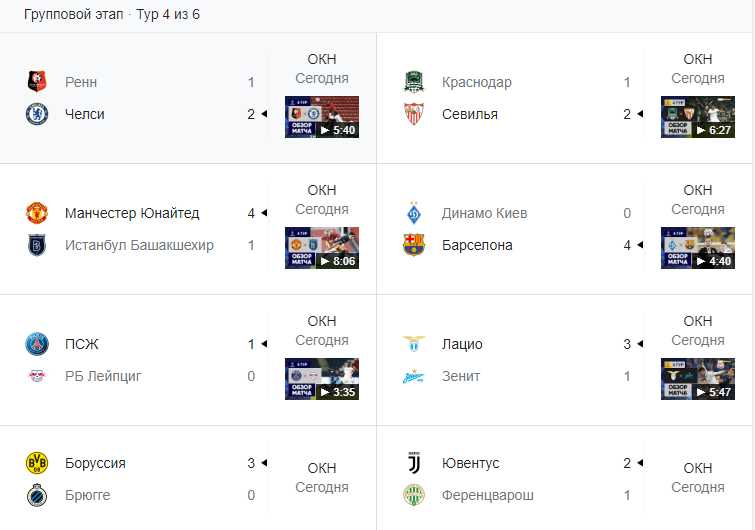Viewport: 755px width, 530px height.
Task: Play the Rennes vs Chelsea 5:40 highlights
Action: click(x=321, y=117)
